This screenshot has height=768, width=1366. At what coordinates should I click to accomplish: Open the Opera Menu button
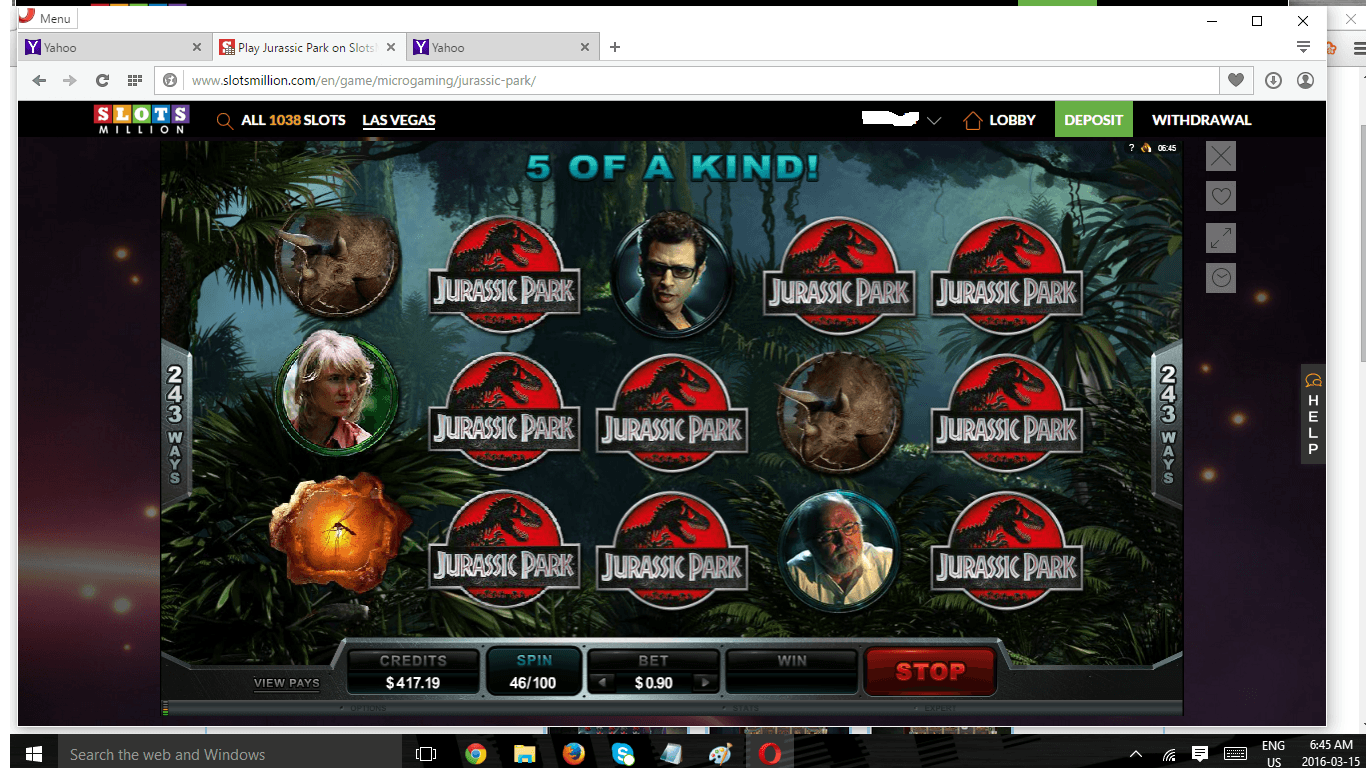coord(47,18)
